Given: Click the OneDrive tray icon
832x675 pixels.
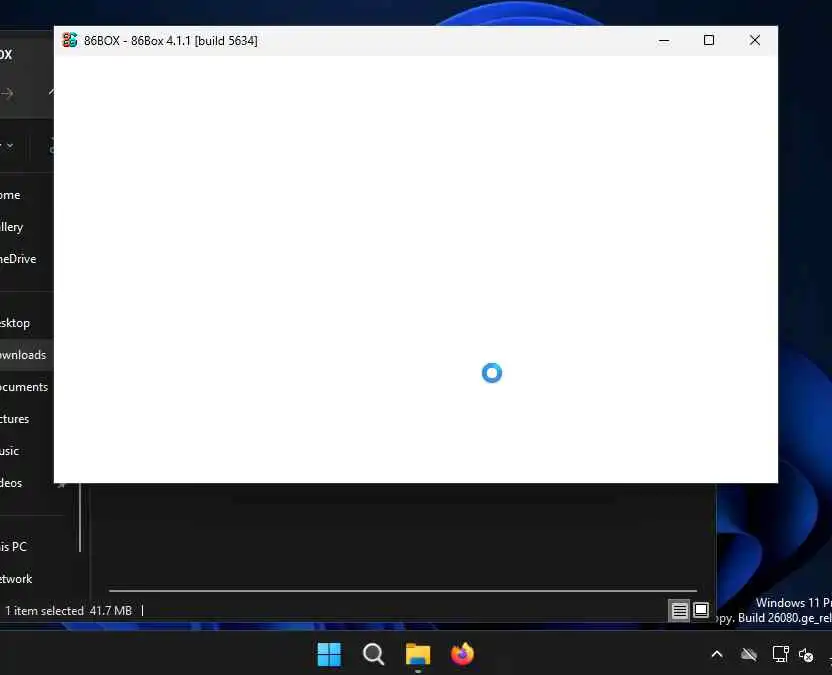Looking at the screenshot, I should click(x=749, y=654).
